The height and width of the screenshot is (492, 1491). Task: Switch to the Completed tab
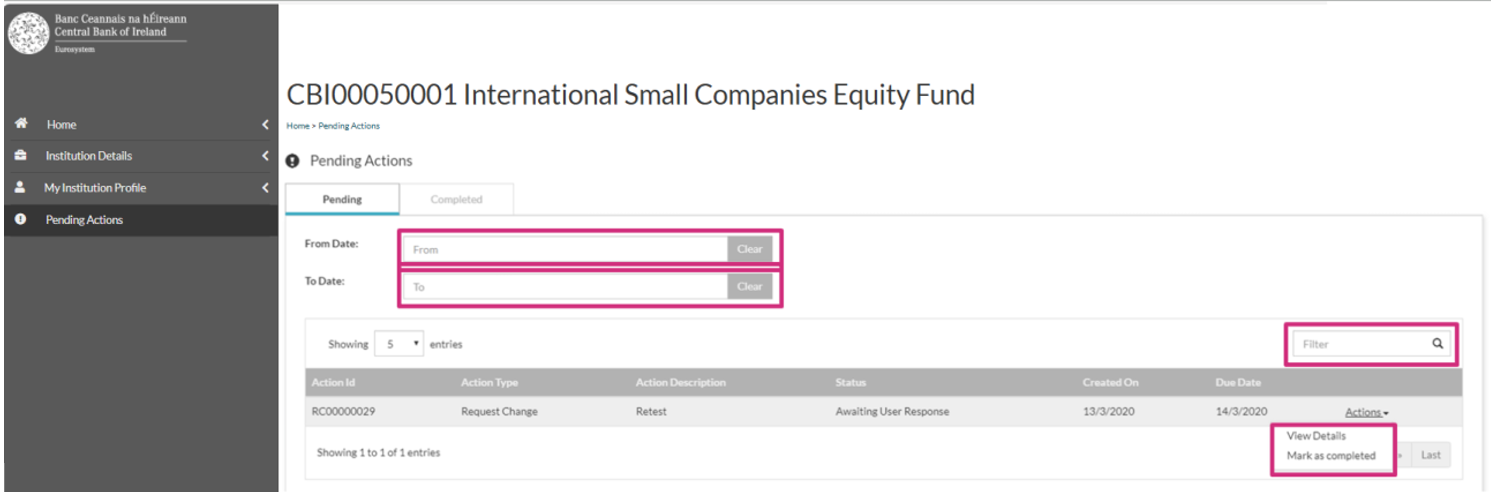coord(456,200)
